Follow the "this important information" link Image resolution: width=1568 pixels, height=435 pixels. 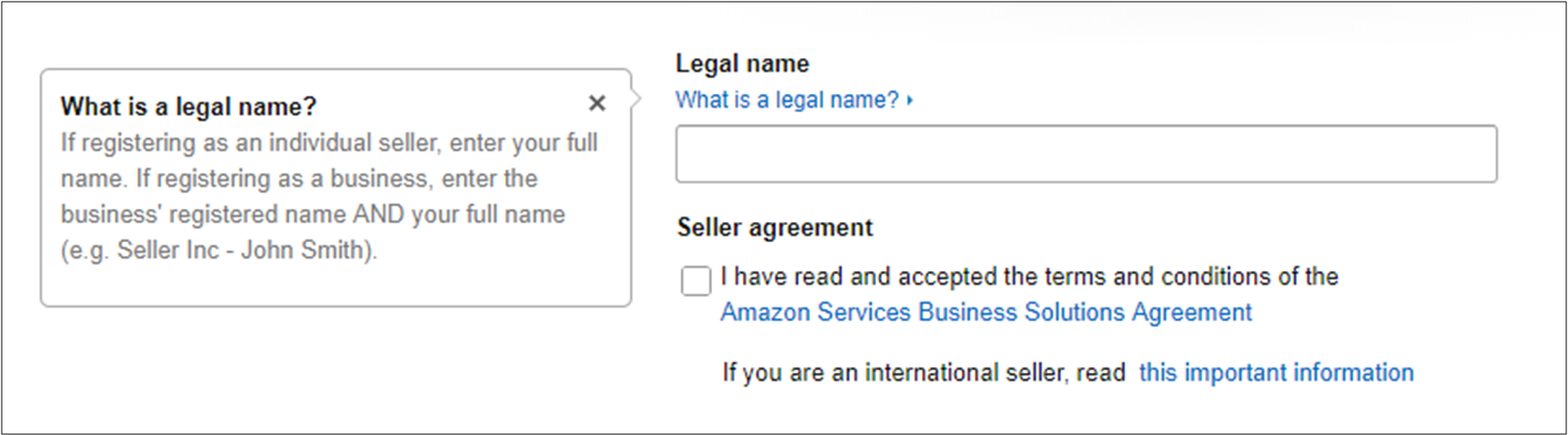point(1276,373)
